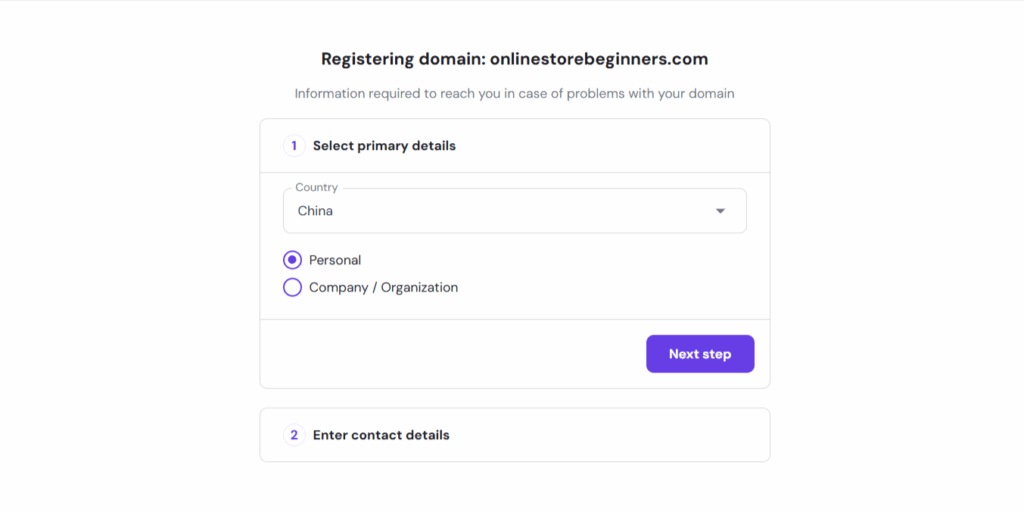Click the information subtitle below the heading
This screenshot has height=512, width=1024.
[x=514, y=94]
